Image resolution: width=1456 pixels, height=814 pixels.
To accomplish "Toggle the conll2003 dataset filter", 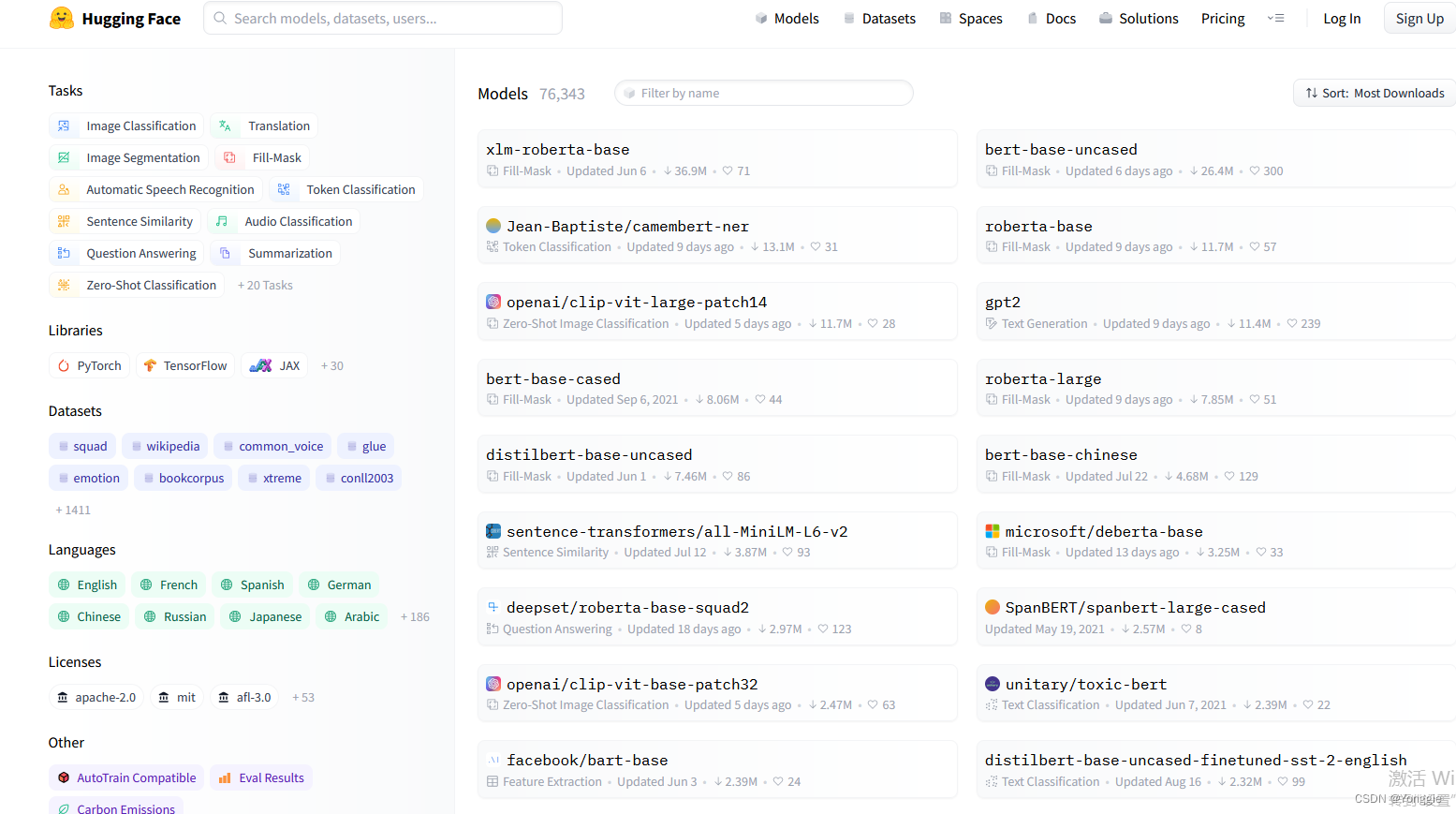I will tap(359, 478).
